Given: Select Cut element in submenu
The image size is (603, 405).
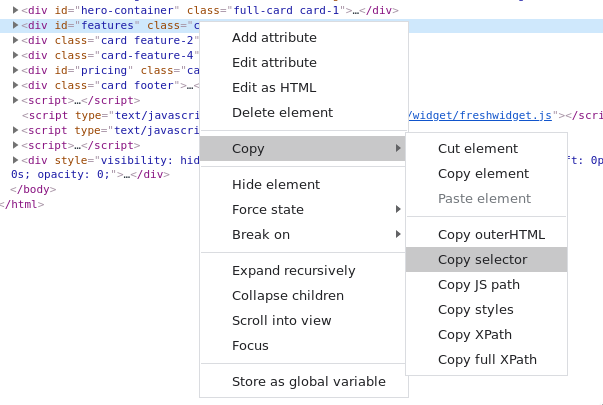Looking at the screenshot, I should click(478, 148).
